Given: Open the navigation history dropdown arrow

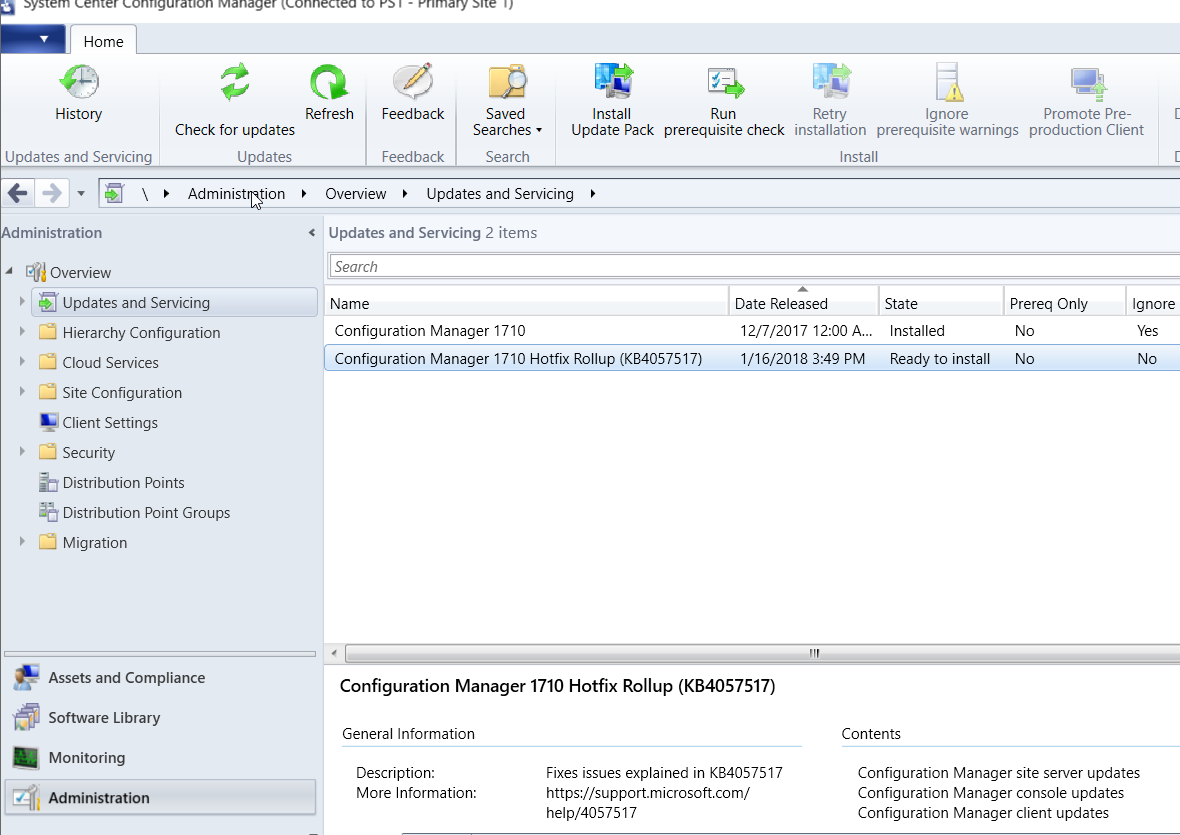Looking at the screenshot, I should point(81,194).
